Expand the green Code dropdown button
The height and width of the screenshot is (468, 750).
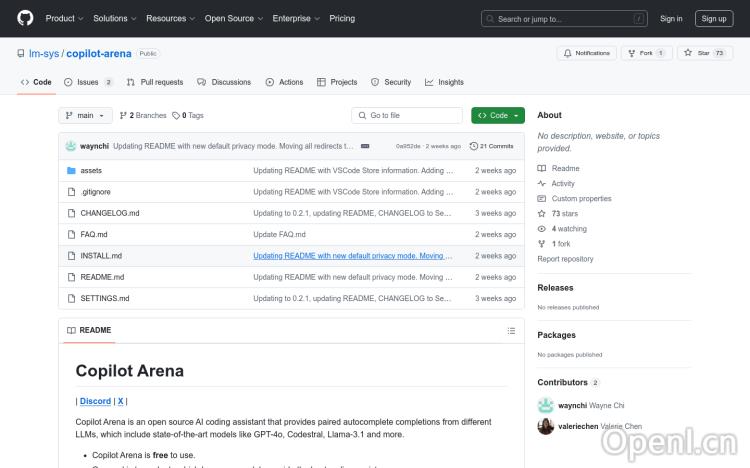pos(498,116)
